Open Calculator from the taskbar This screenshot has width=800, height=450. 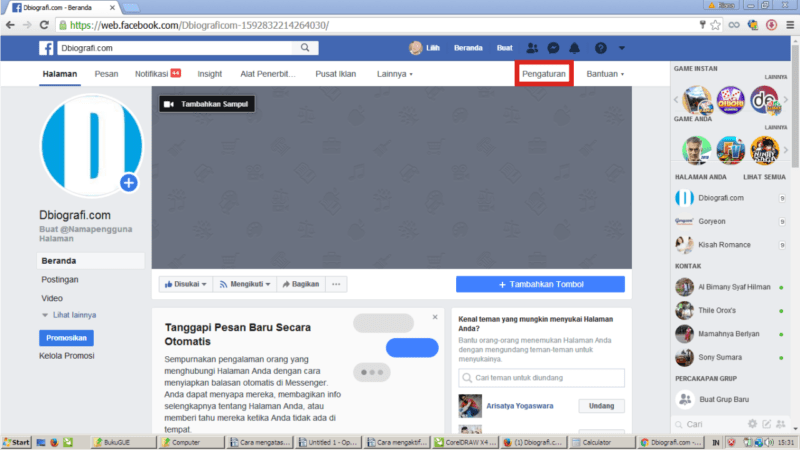pos(603,442)
